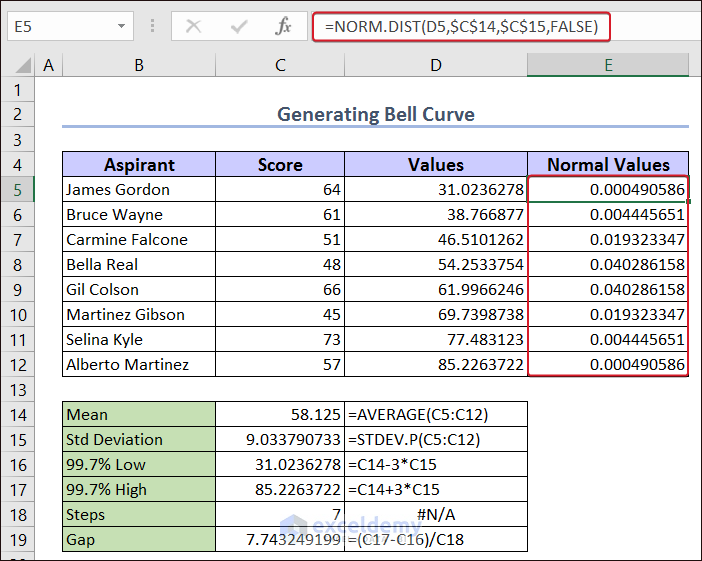Select column B header
Screen dimensions: 702x561
(138, 66)
